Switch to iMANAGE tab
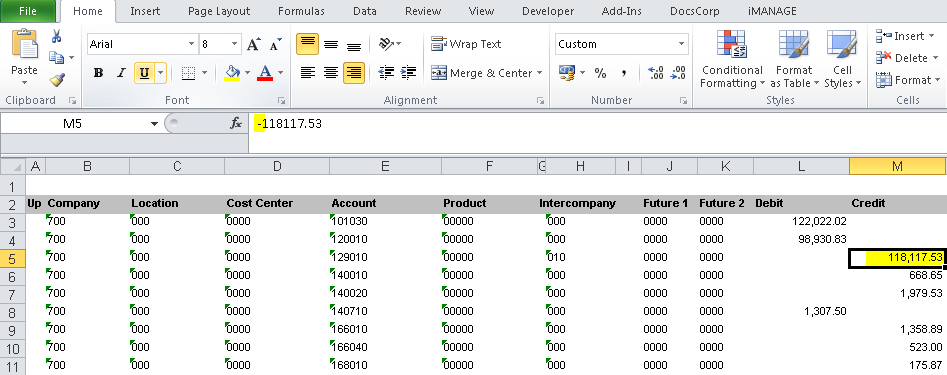947x375 pixels. coord(771,11)
